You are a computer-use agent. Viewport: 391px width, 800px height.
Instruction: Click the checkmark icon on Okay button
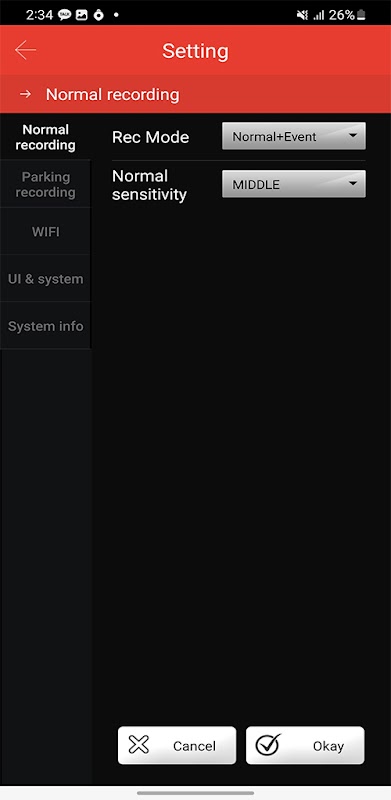tap(268, 745)
